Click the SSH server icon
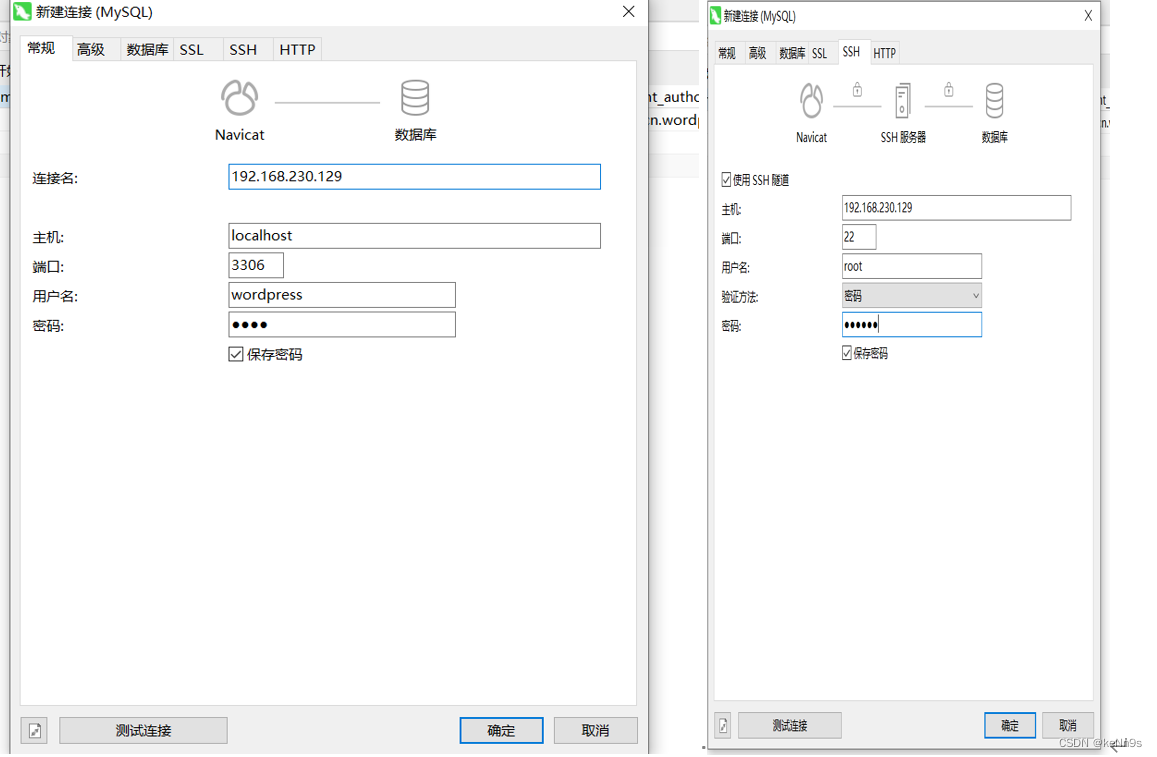This screenshot has height=757, width=1157. tap(902, 101)
